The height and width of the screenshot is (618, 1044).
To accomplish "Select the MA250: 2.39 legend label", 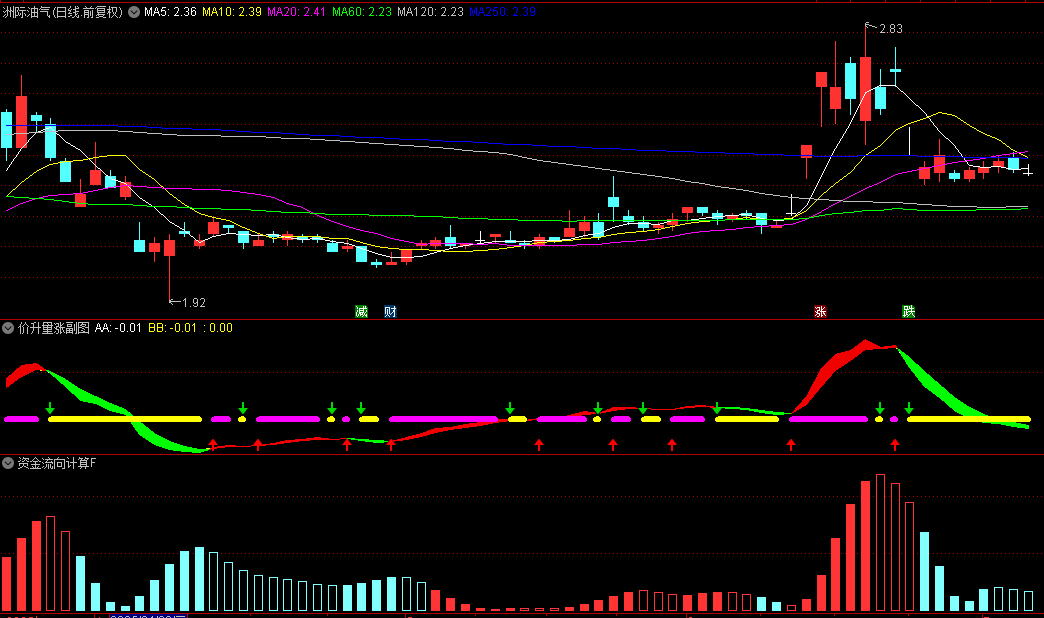I will click(502, 12).
